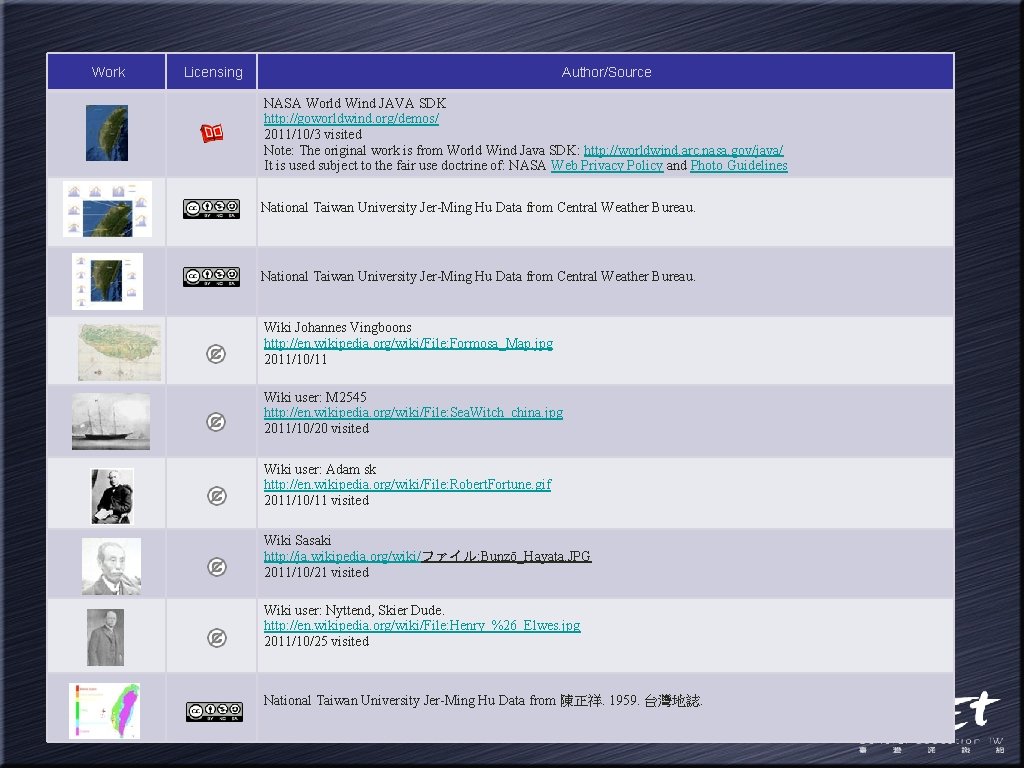
Task: Click the second-row Taiwan weather data thumbnail
Action: pyautogui.click(x=107, y=209)
